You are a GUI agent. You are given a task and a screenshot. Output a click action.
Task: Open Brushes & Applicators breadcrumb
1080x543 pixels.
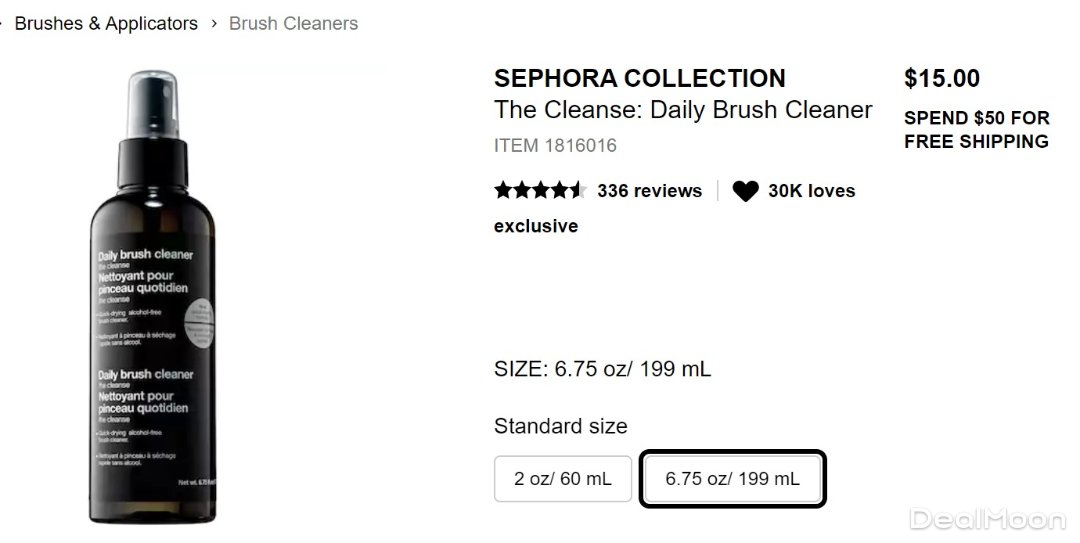106,23
